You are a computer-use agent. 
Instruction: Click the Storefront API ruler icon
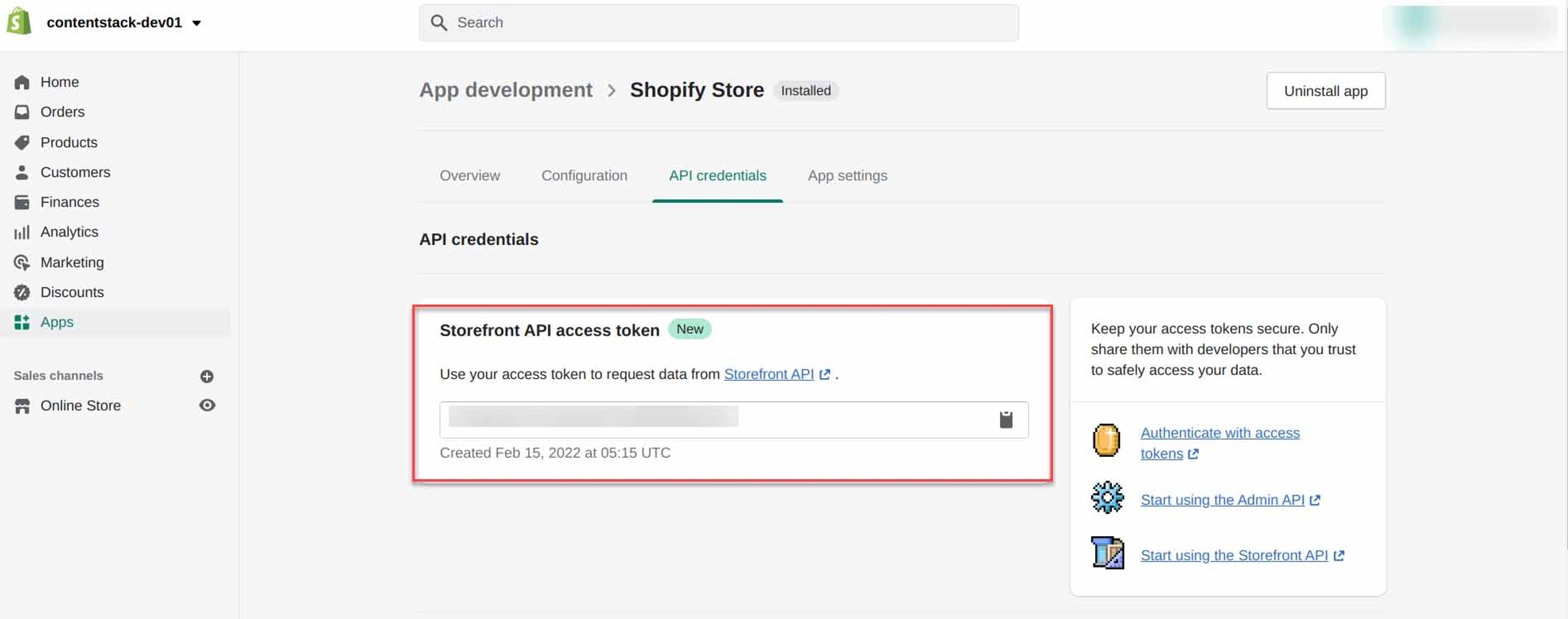pos(1107,553)
